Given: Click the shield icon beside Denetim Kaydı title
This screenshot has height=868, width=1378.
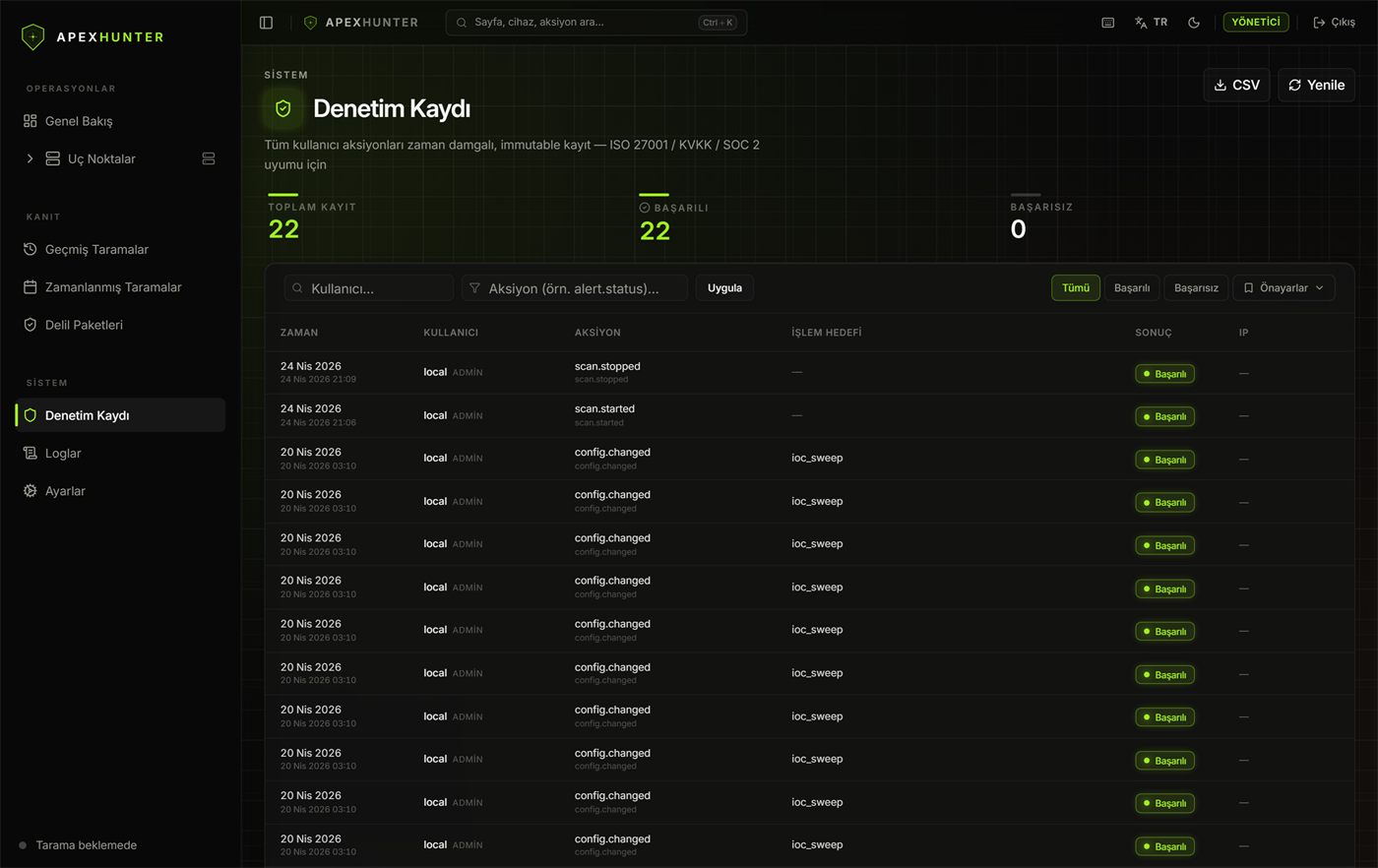Looking at the screenshot, I should [x=283, y=108].
